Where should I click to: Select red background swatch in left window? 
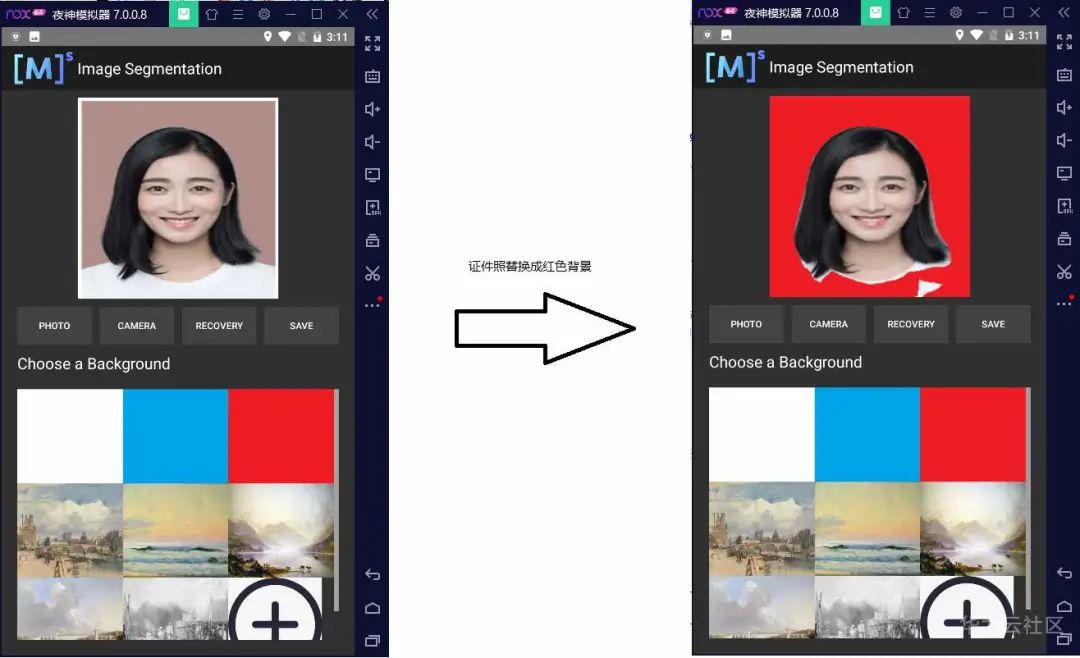tap(281, 436)
